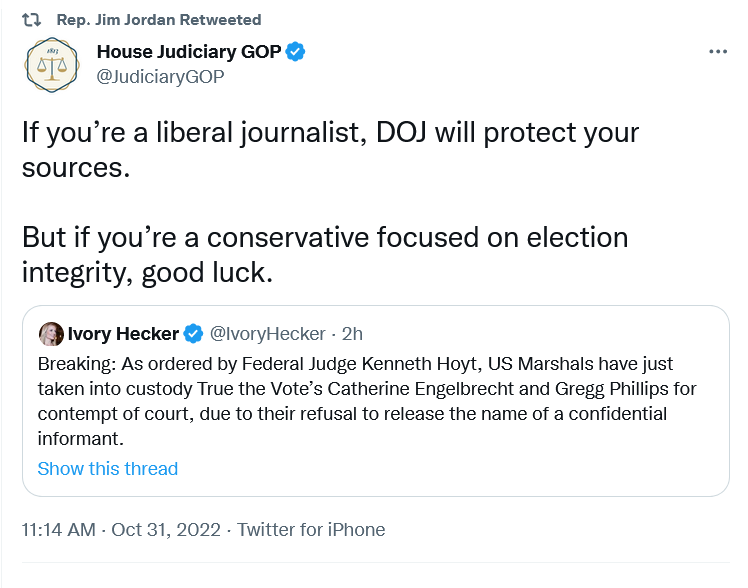Click the 2h timestamp on quoted tweet
The height and width of the screenshot is (588, 748).
(352, 334)
